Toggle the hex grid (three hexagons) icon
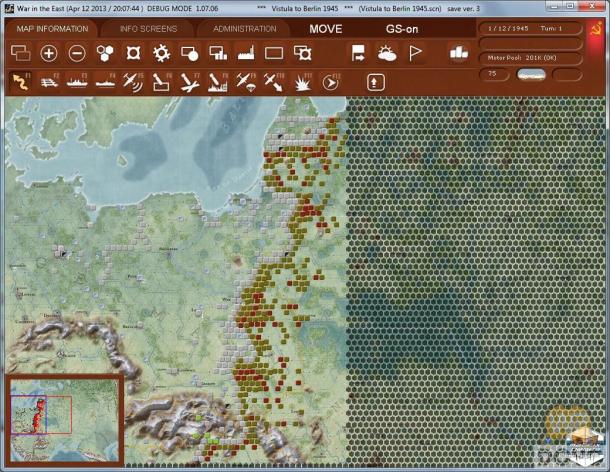Screen dimensions: 610x472 pos(105,53)
